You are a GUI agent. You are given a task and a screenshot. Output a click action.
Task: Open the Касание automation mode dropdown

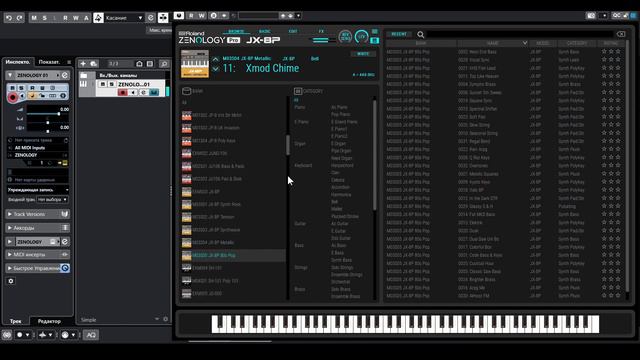tap(124, 18)
